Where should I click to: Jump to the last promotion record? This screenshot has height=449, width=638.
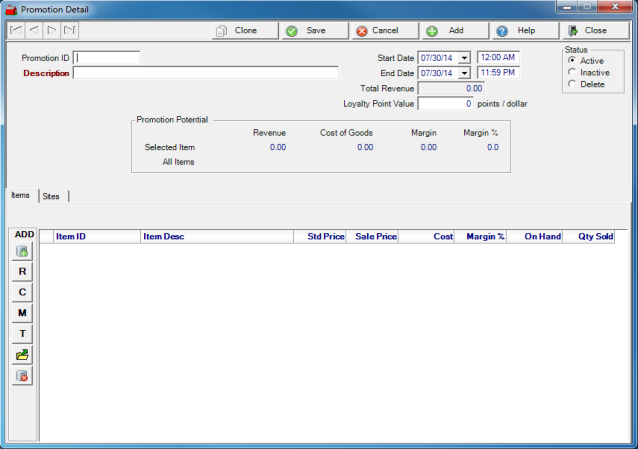coord(70,31)
